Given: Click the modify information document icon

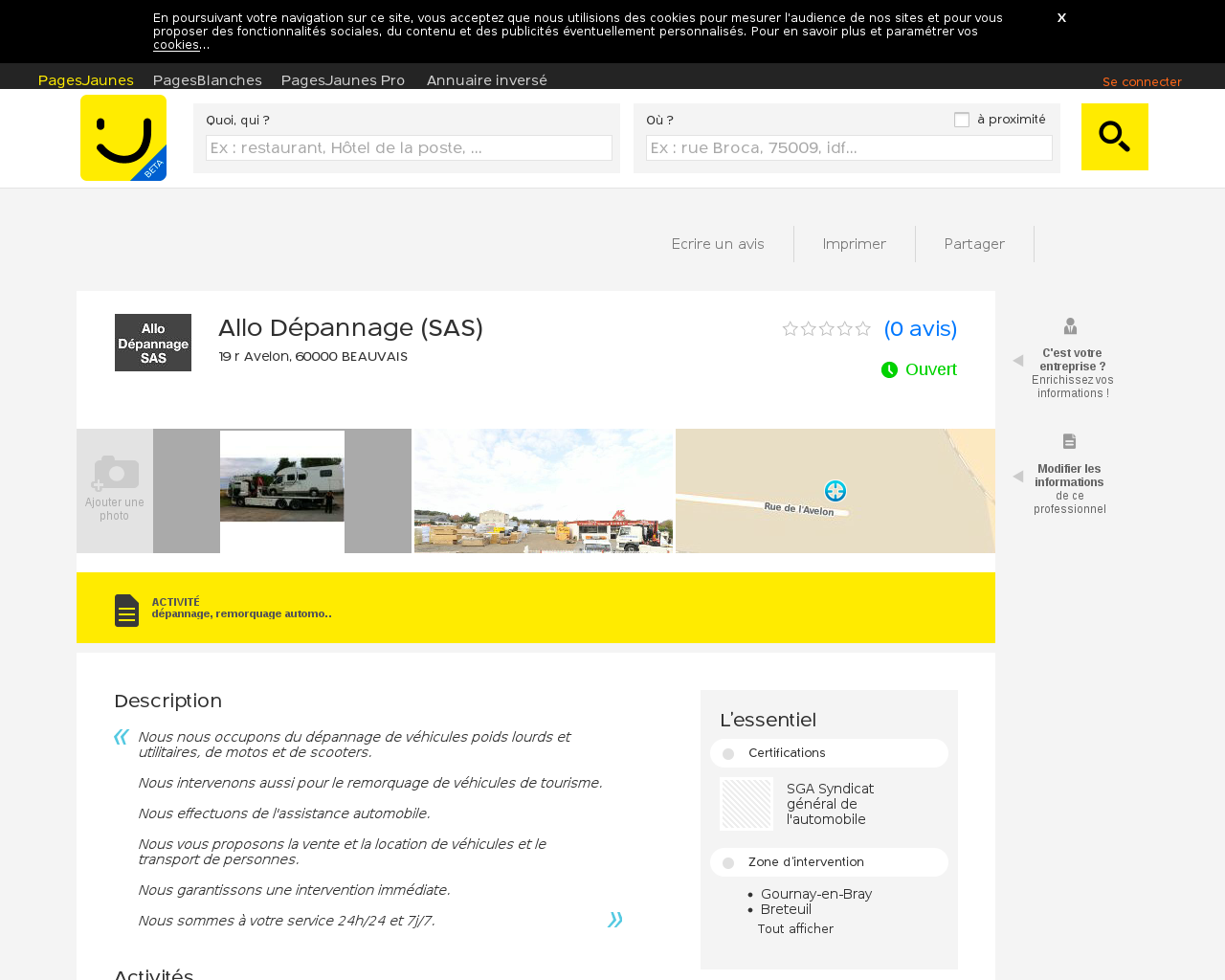Looking at the screenshot, I should click(1069, 441).
